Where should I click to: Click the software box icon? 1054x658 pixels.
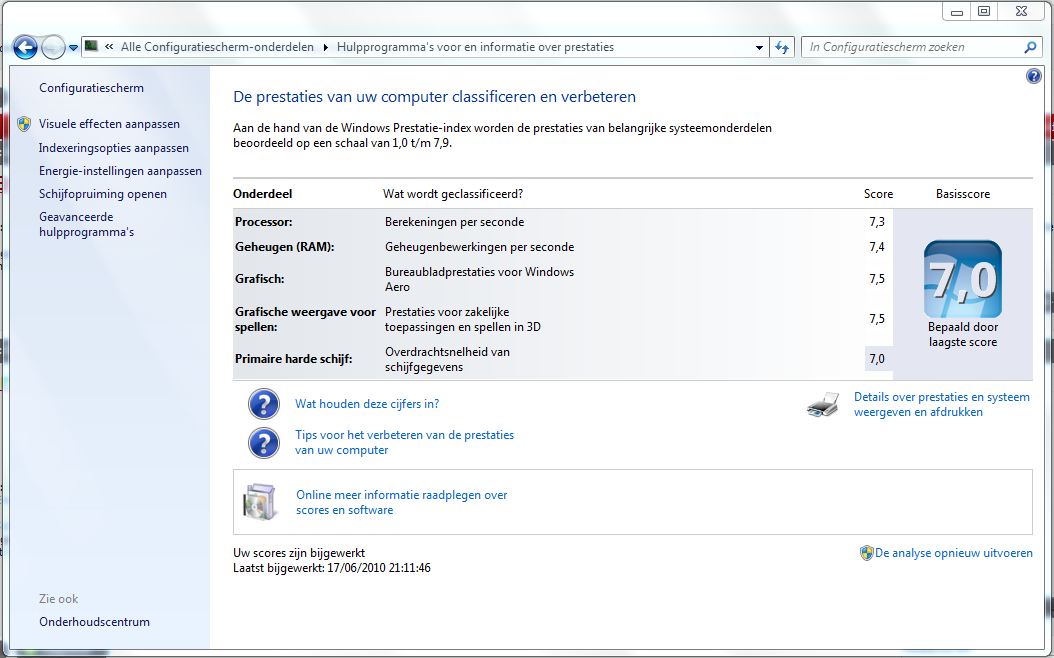click(259, 501)
